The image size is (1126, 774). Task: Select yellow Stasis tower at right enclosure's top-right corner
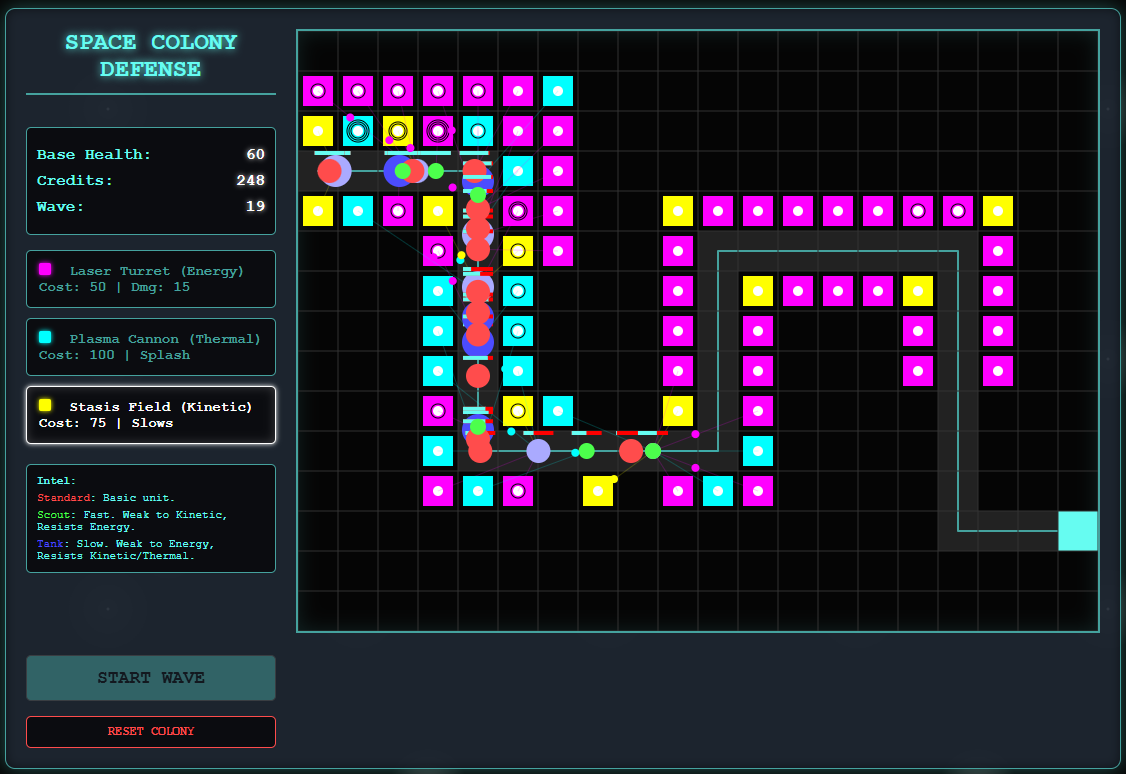tap(998, 211)
